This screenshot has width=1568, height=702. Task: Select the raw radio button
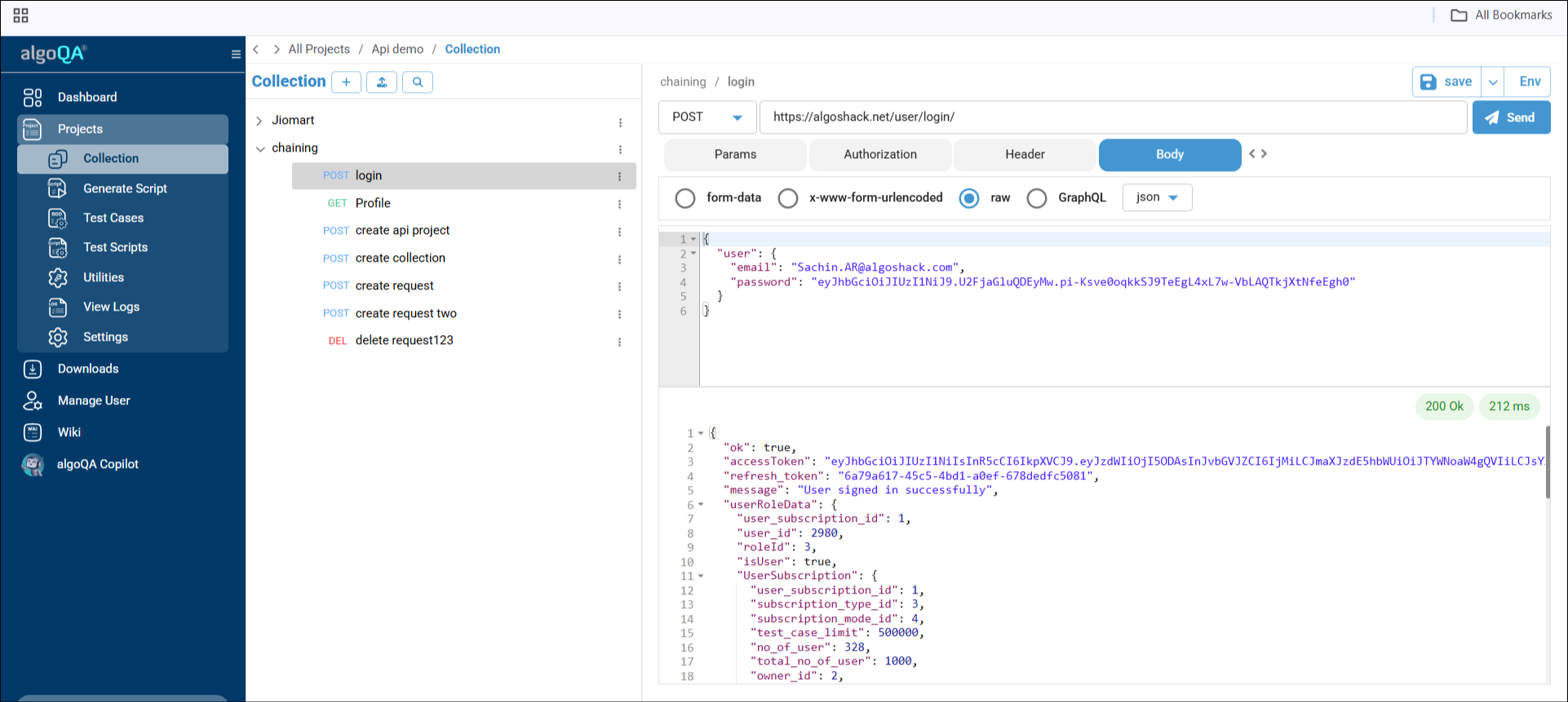(969, 198)
